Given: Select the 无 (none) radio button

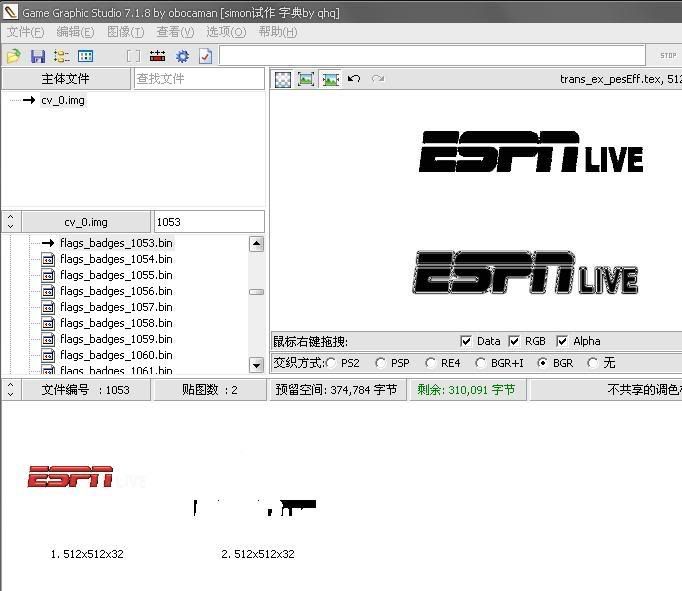Looking at the screenshot, I should [592, 363].
